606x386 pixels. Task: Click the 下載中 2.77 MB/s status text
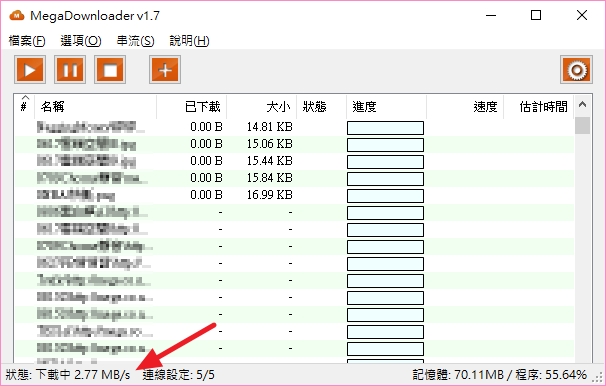click(83, 375)
